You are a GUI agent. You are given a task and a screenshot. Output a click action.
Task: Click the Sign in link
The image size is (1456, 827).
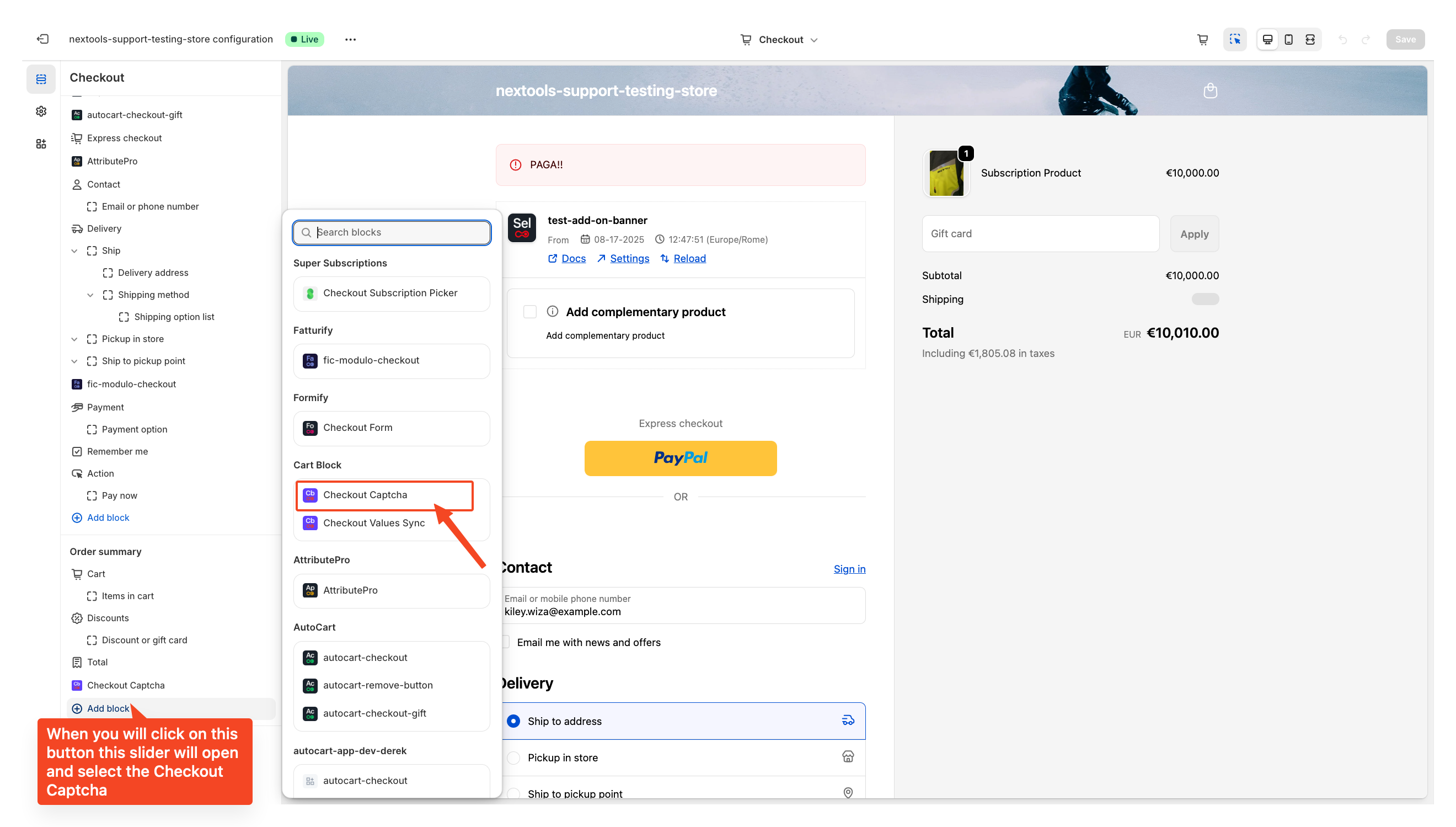tap(849, 569)
